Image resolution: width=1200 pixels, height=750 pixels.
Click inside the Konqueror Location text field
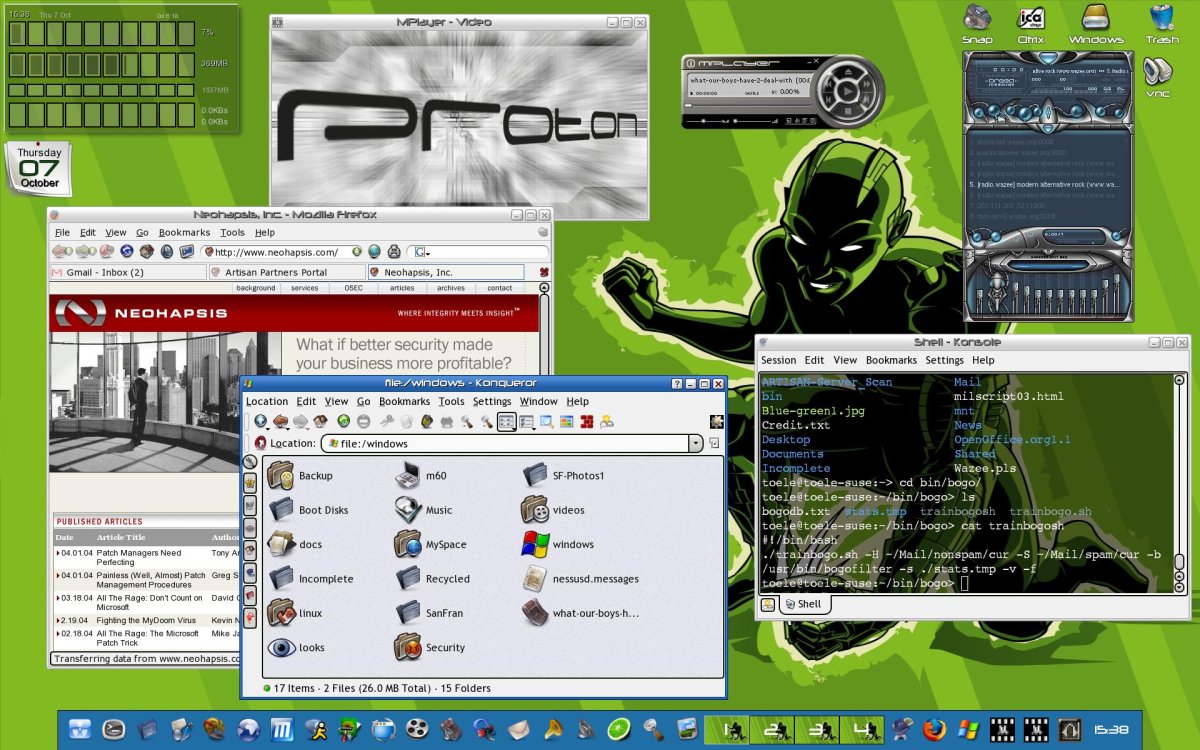(505, 443)
